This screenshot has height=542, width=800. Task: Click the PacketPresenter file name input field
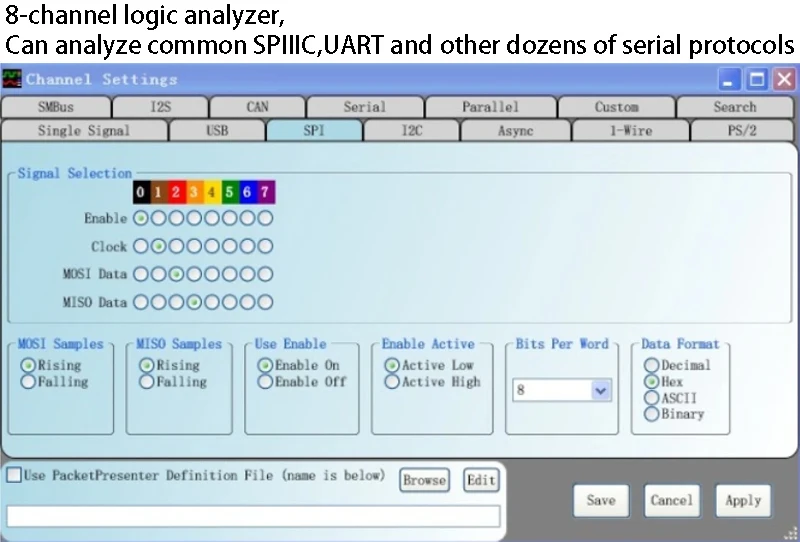click(x=253, y=516)
